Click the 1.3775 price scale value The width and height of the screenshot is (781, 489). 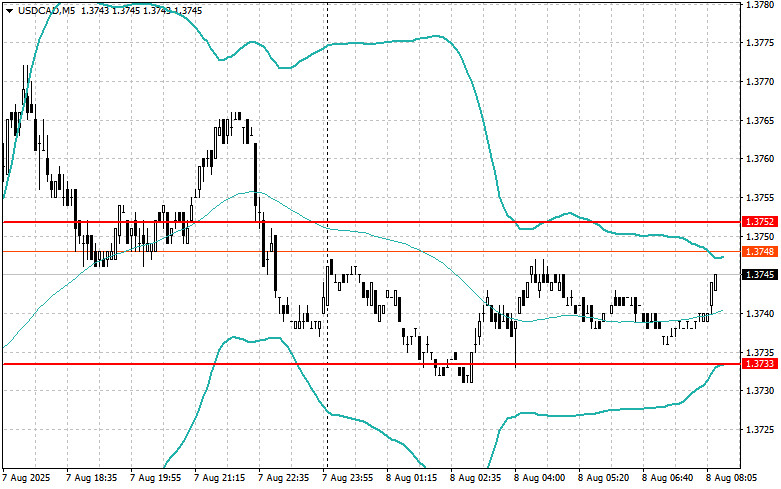760,43
